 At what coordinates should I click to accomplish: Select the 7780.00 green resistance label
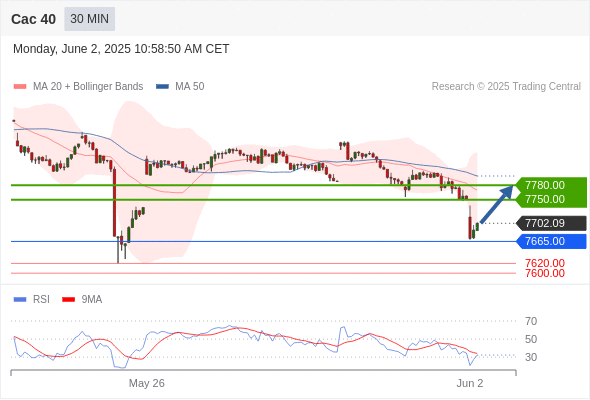(x=551, y=185)
